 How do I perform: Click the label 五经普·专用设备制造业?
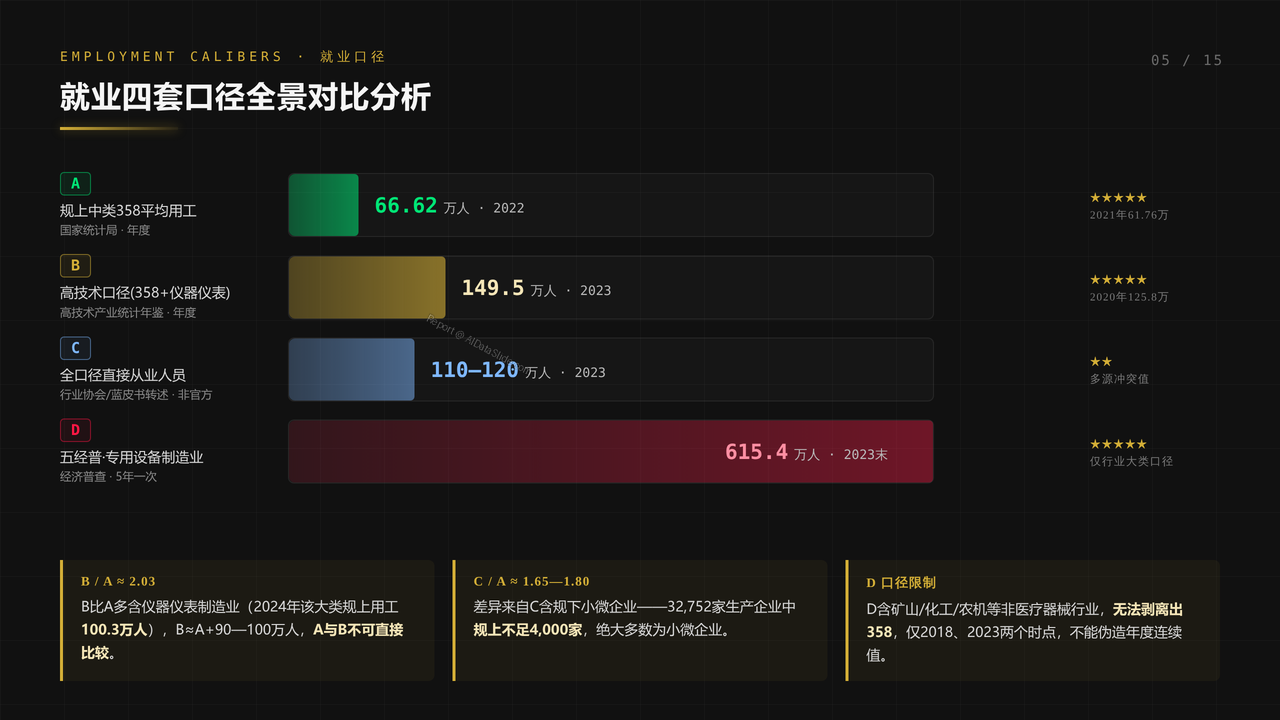(x=132, y=457)
